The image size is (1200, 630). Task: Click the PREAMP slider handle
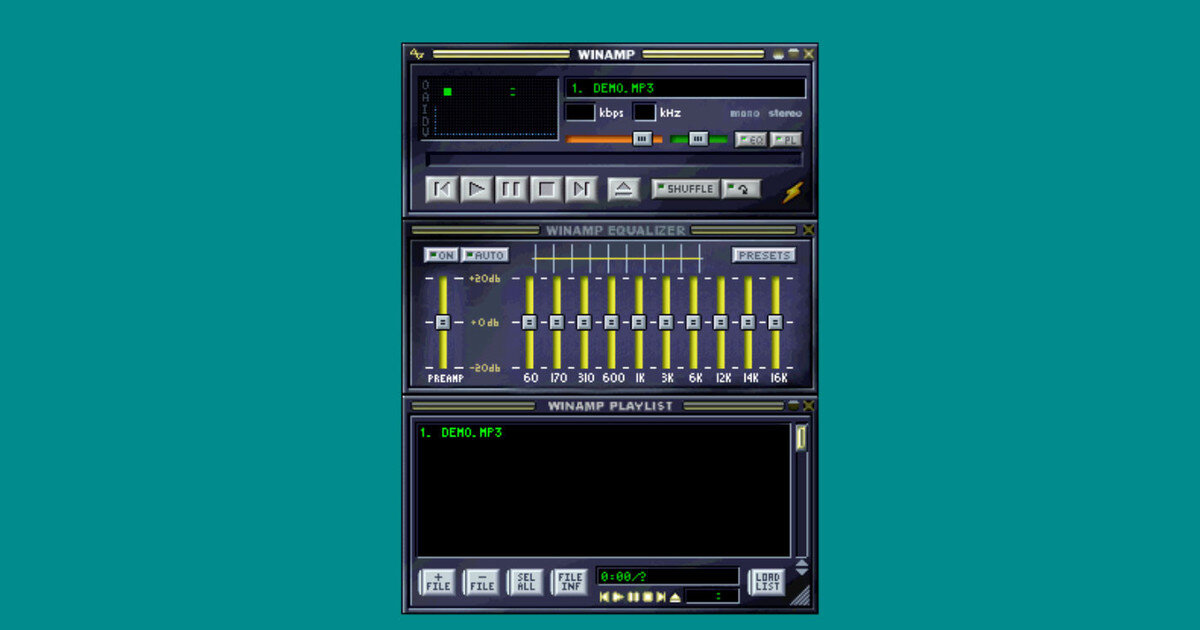(443, 323)
